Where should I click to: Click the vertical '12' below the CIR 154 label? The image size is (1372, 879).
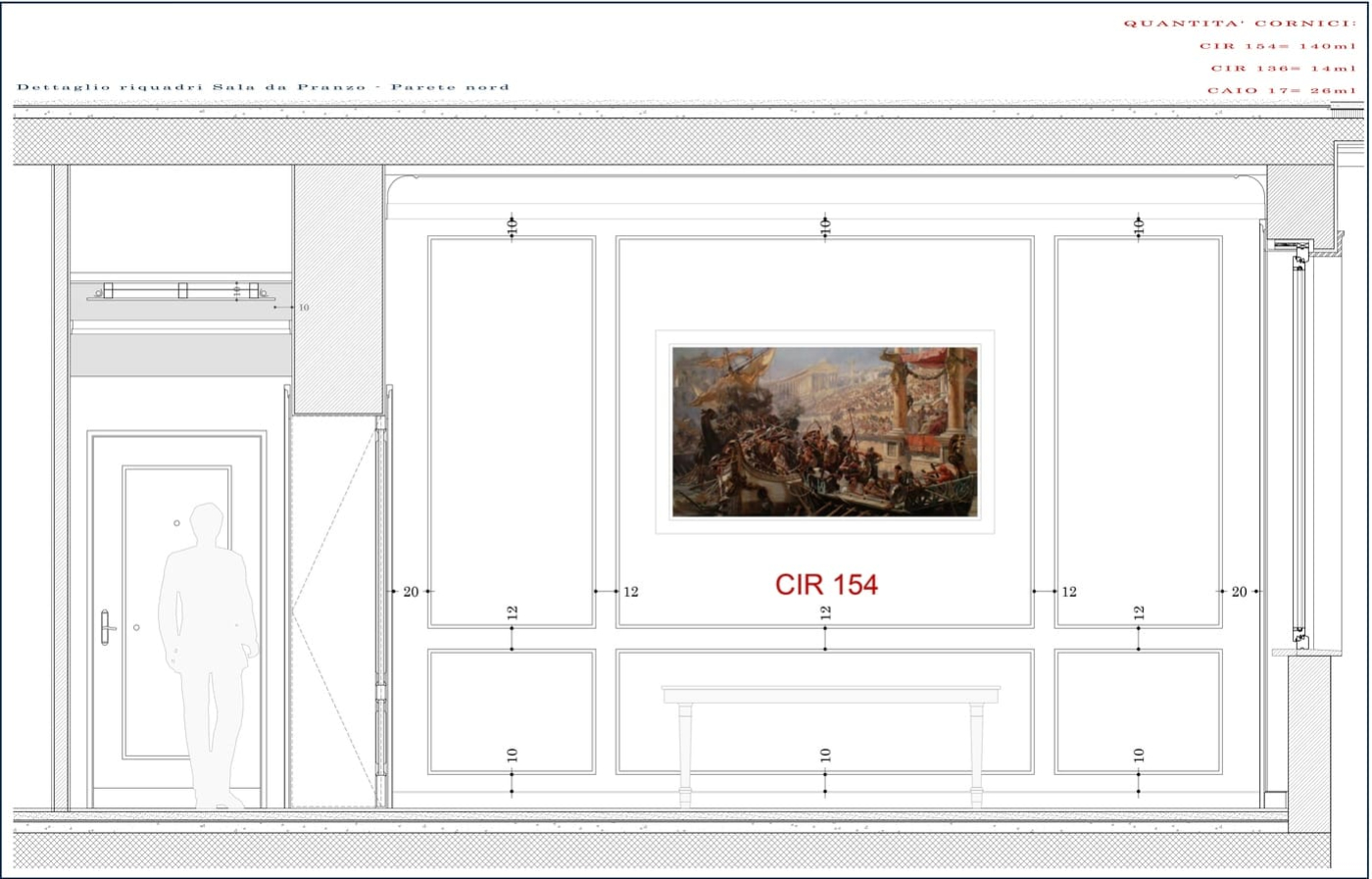(825, 612)
